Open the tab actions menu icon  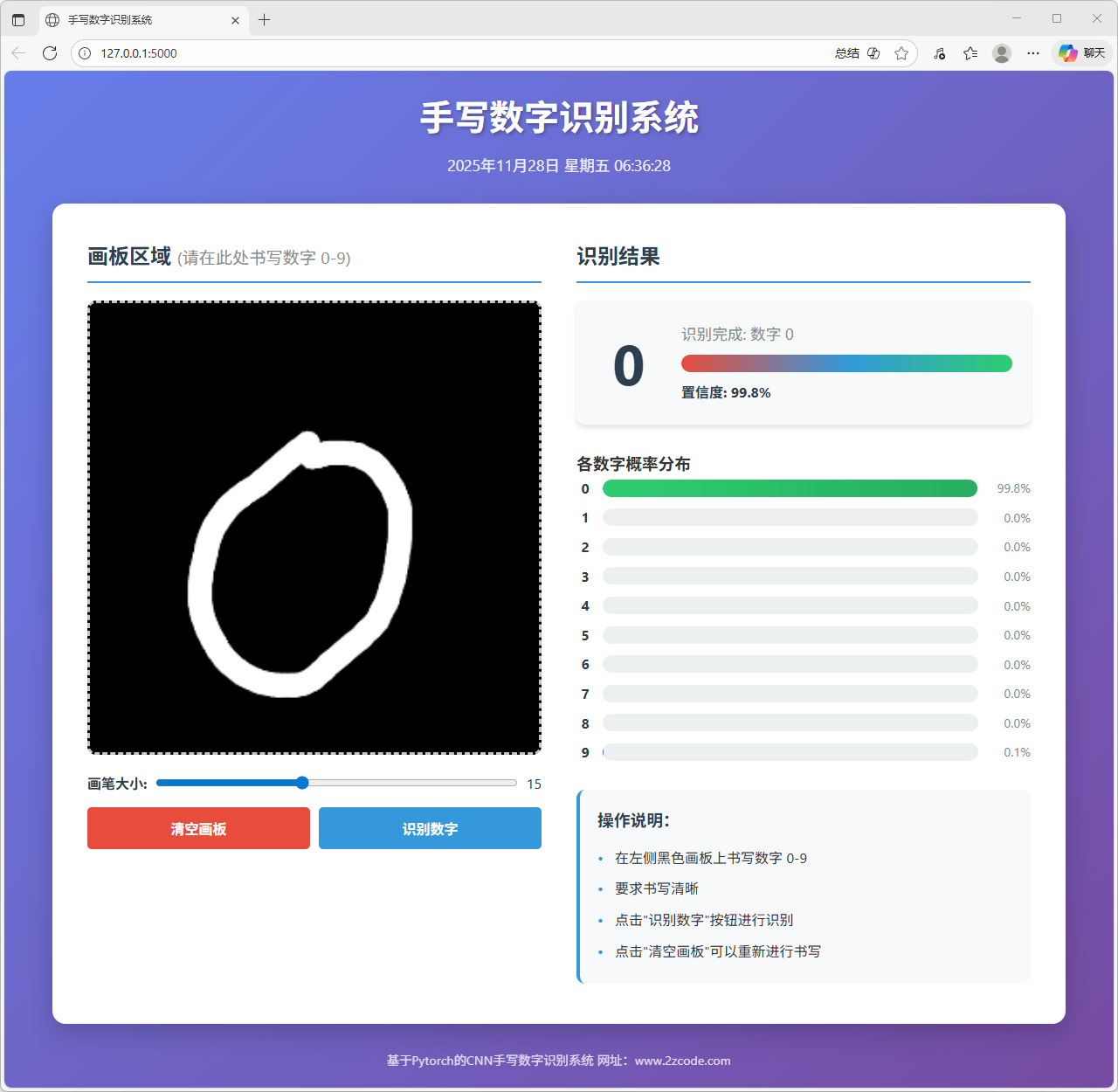tap(18, 19)
